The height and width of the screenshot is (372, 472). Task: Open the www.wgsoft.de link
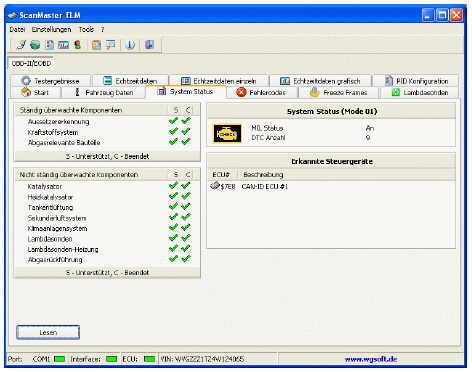click(x=371, y=359)
